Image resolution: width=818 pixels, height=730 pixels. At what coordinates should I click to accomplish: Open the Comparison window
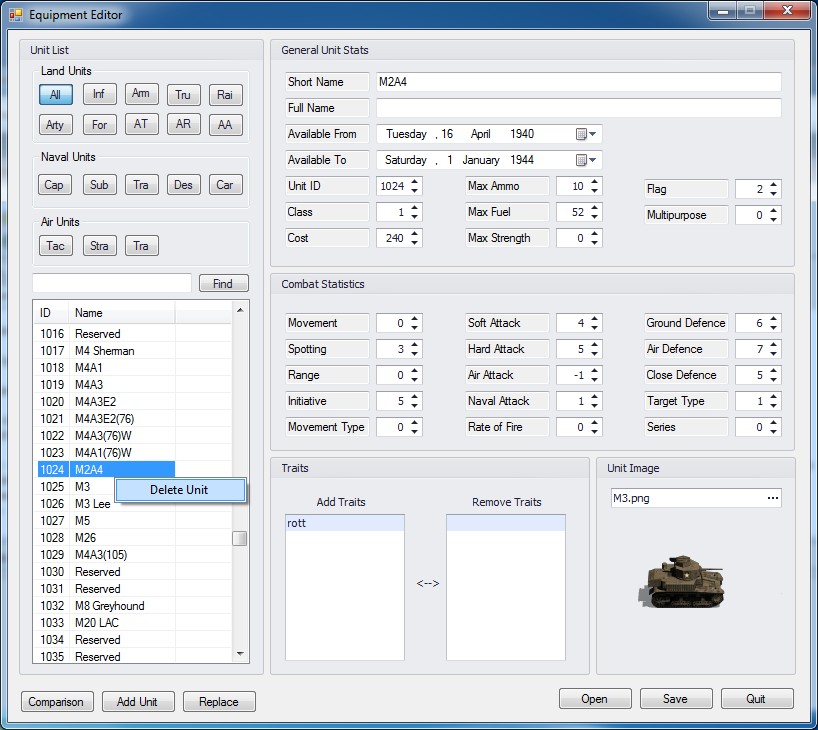point(57,702)
